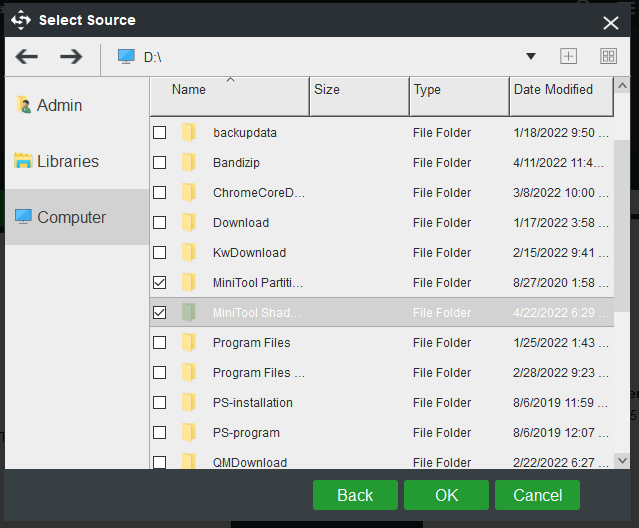Check the PS-program folder checkbox
The width and height of the screenshot is (639, 528).
159,433
